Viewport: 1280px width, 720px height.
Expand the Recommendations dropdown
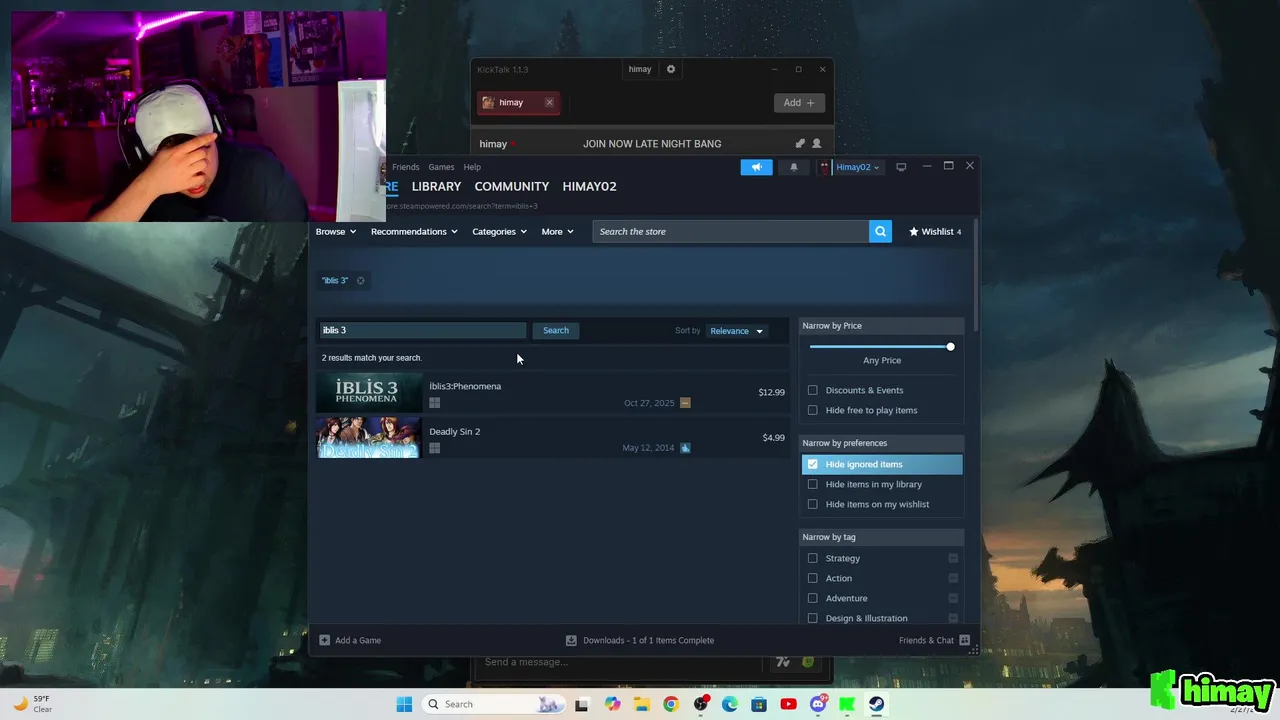pos(414,231)
